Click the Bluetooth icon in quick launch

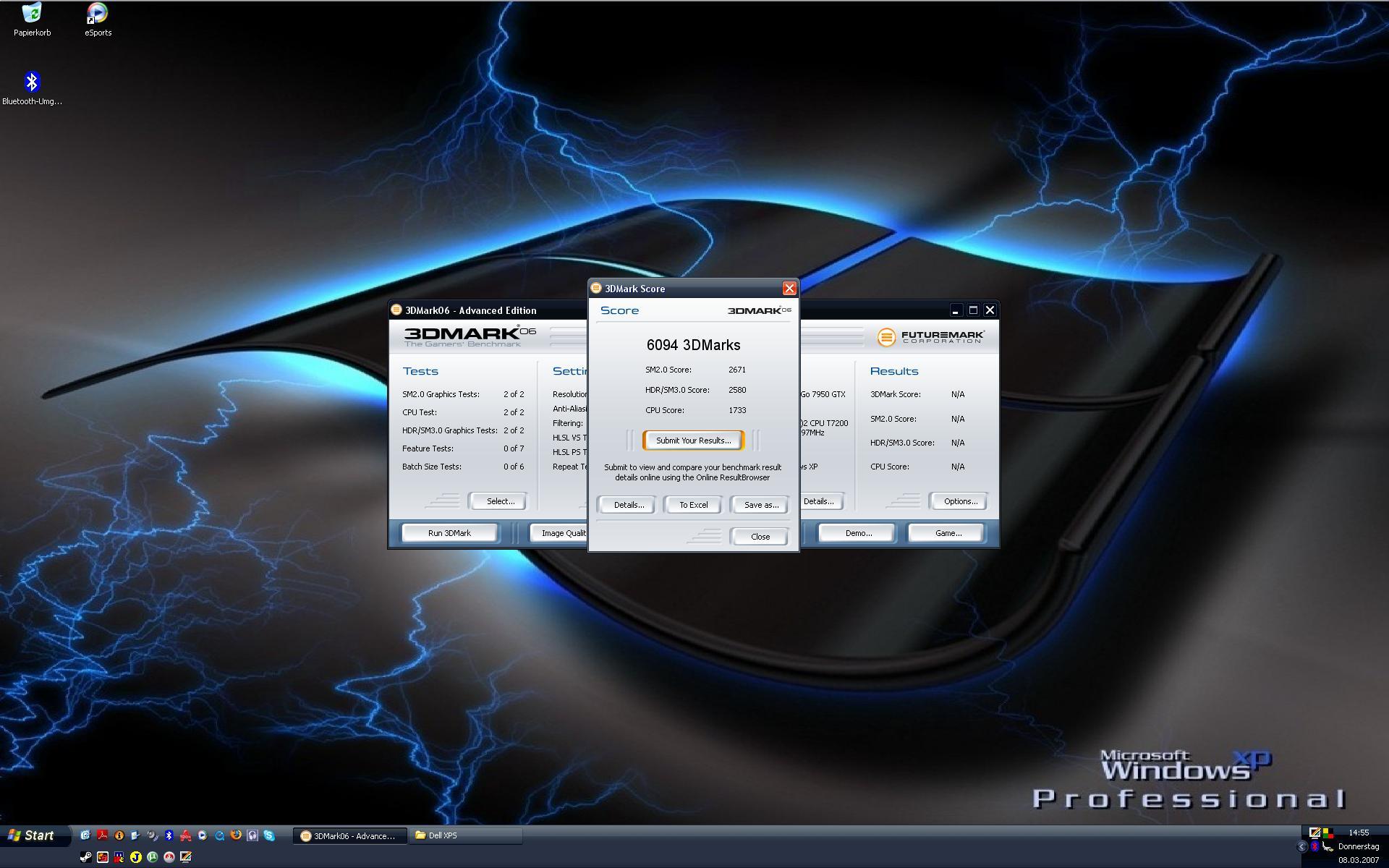(169, 835)
